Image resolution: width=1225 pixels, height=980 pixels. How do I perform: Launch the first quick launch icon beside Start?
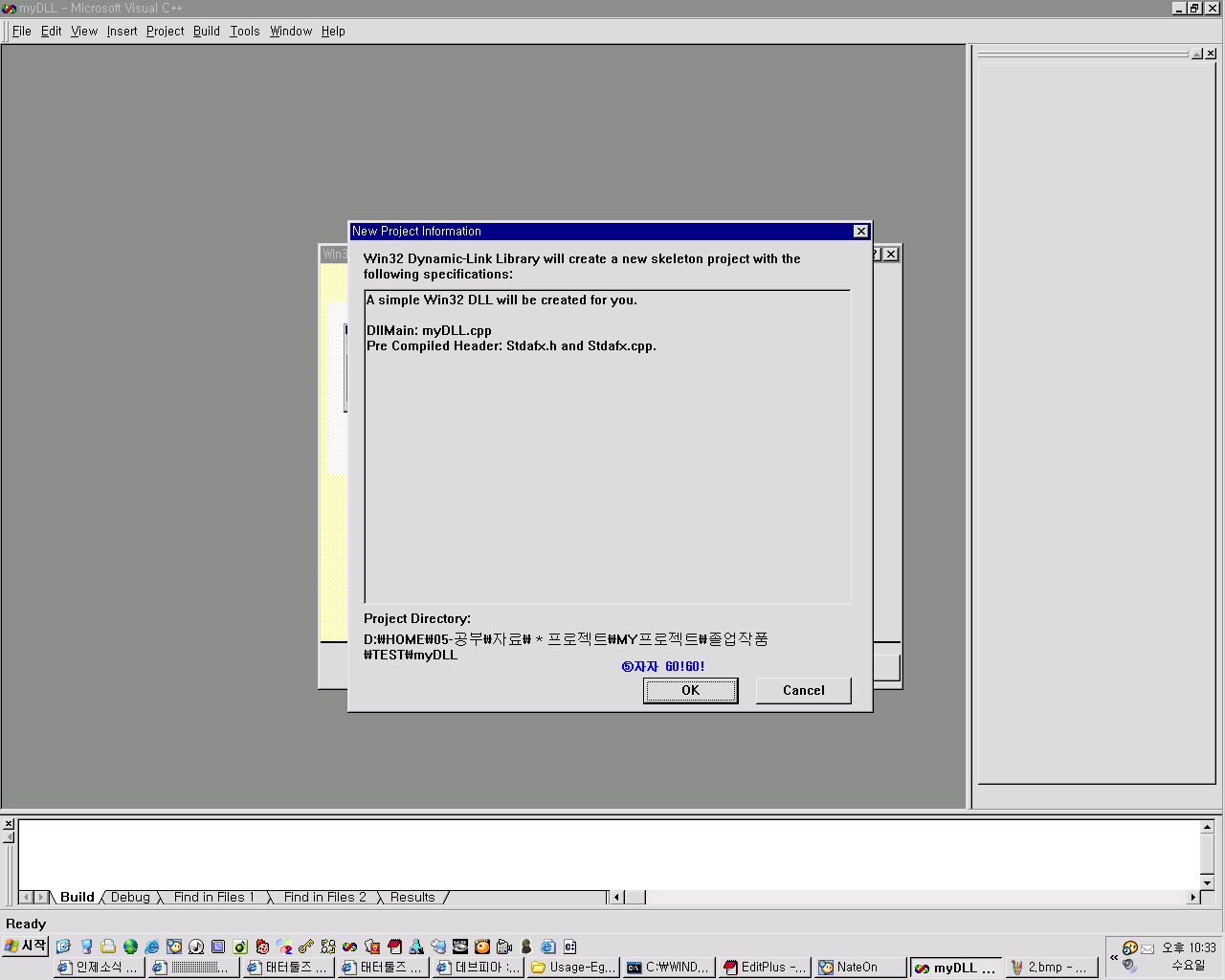click(64, 947)
